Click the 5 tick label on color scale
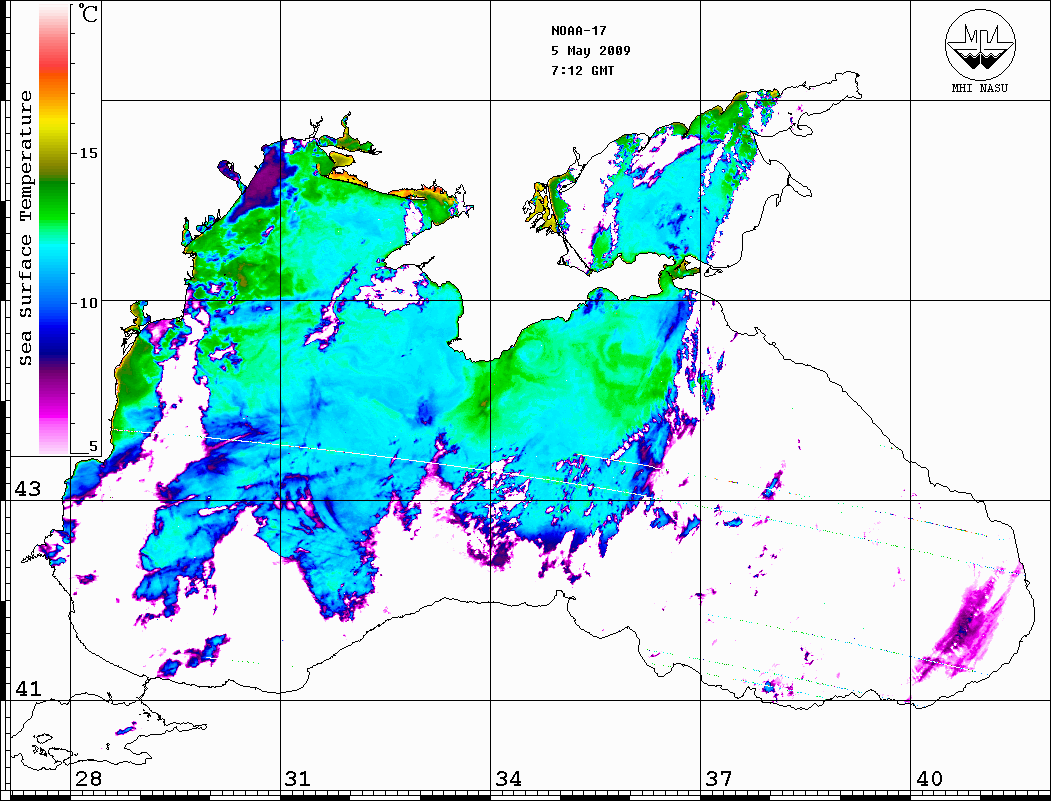The height and width of the screenshot is (801, 1051). tap(93, 446)
